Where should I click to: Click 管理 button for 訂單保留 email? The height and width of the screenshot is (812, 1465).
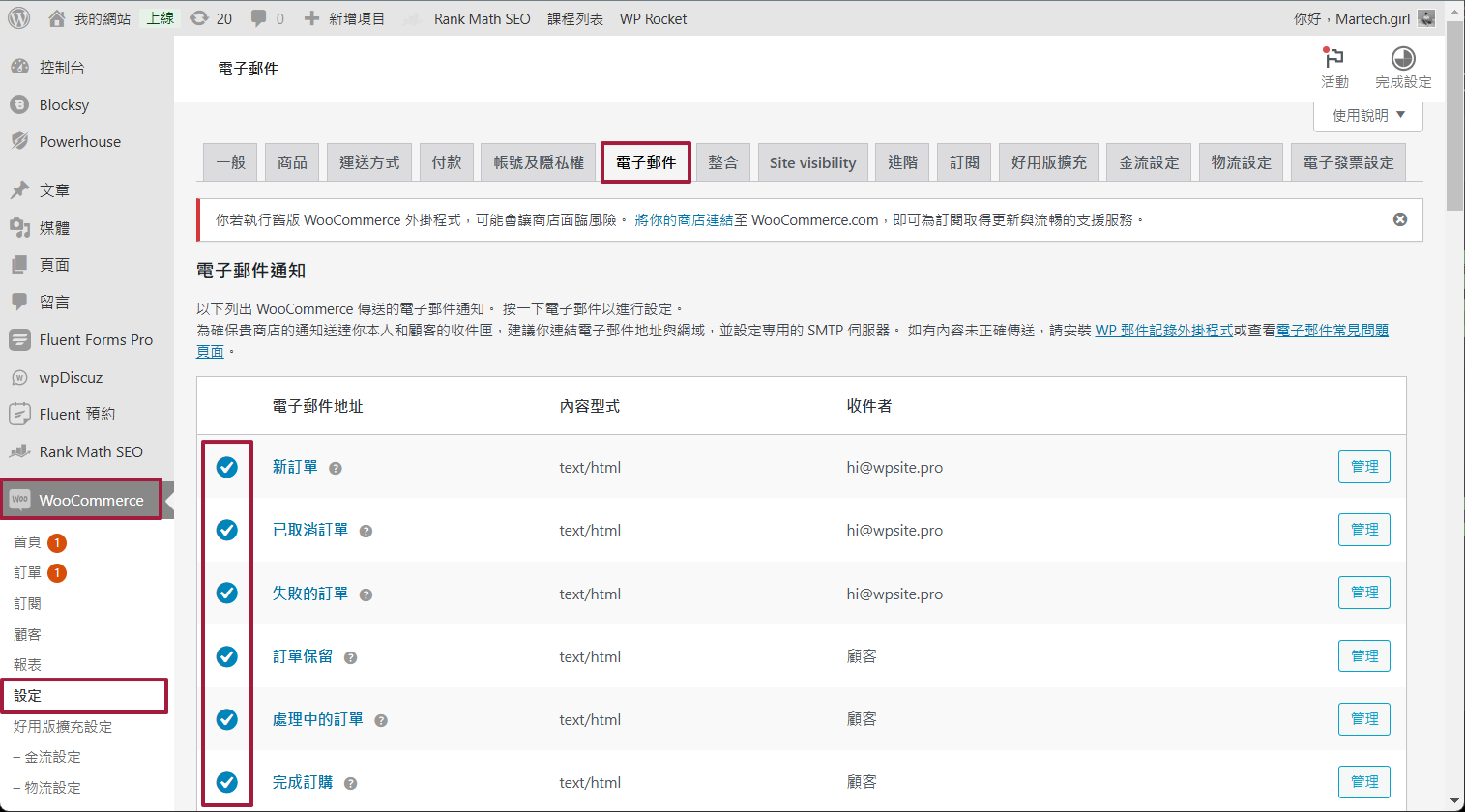tap(1364, 656)
